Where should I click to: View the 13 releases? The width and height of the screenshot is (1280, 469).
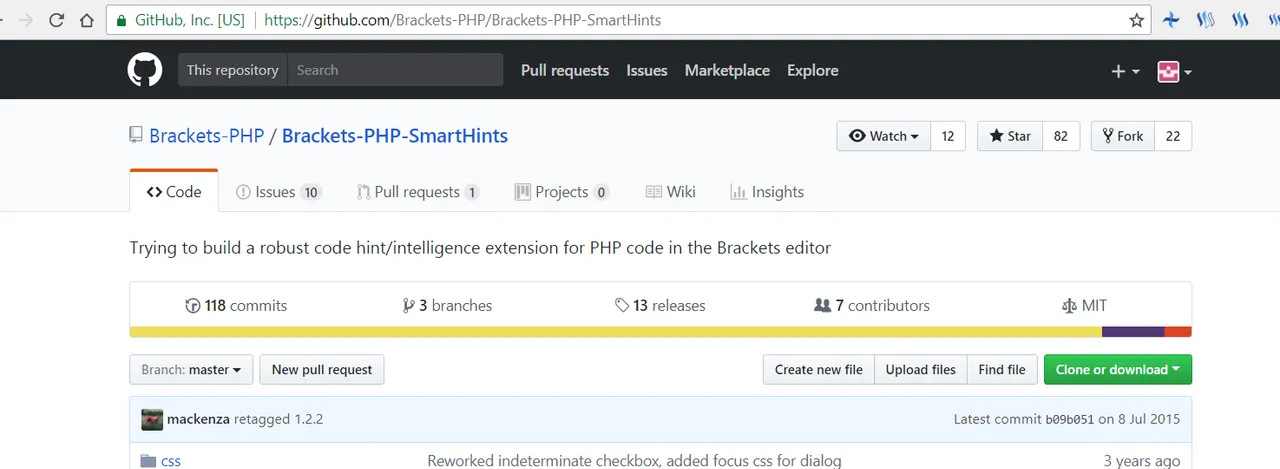[660, 305]
